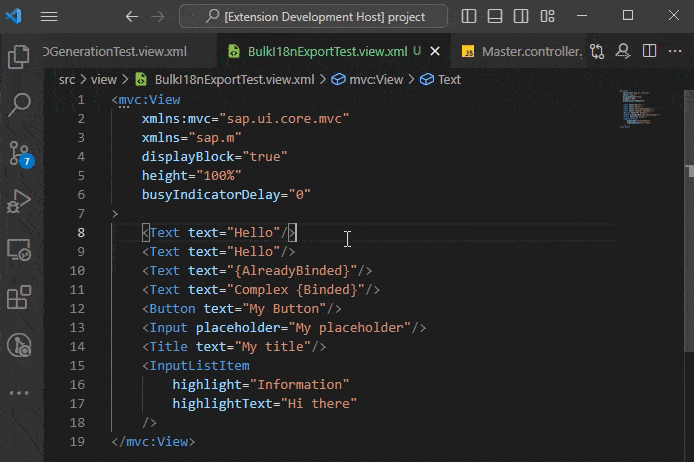The image size is (694, 462).
Task: Go back with the left arrow
Action: click(131, 17)
